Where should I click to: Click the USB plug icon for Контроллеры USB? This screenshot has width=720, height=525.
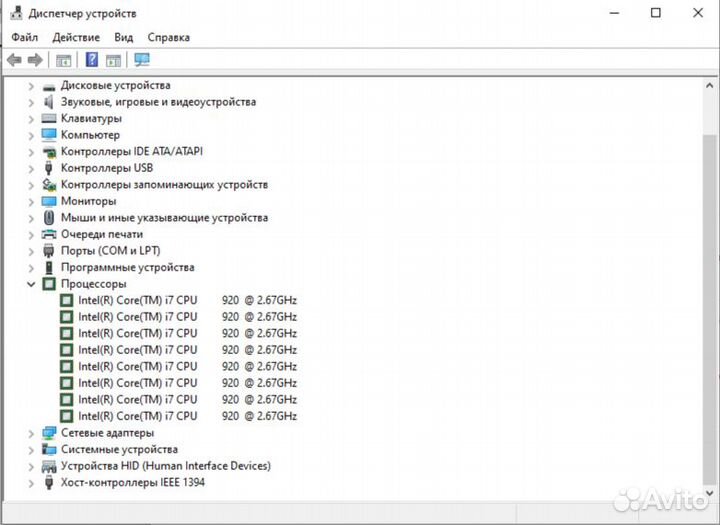pyautogui.click(x=49, y=168)
